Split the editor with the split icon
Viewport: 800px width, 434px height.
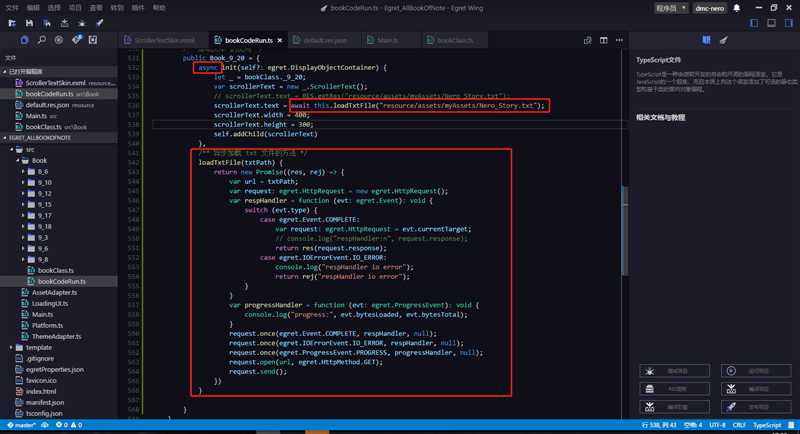point(604,40)
